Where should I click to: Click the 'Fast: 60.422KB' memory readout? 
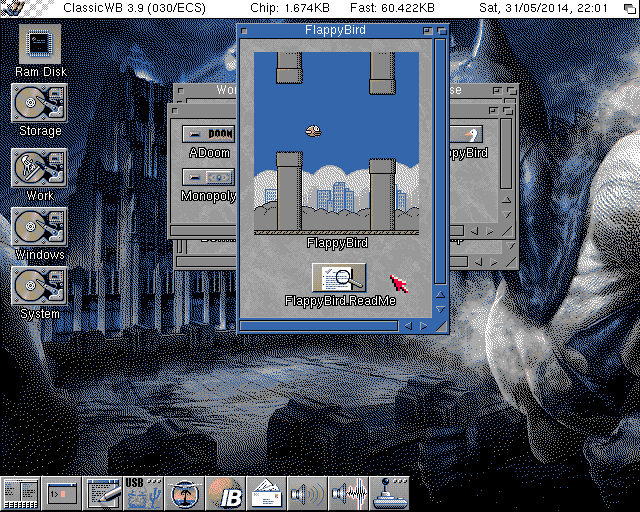[x=392, y=8]
